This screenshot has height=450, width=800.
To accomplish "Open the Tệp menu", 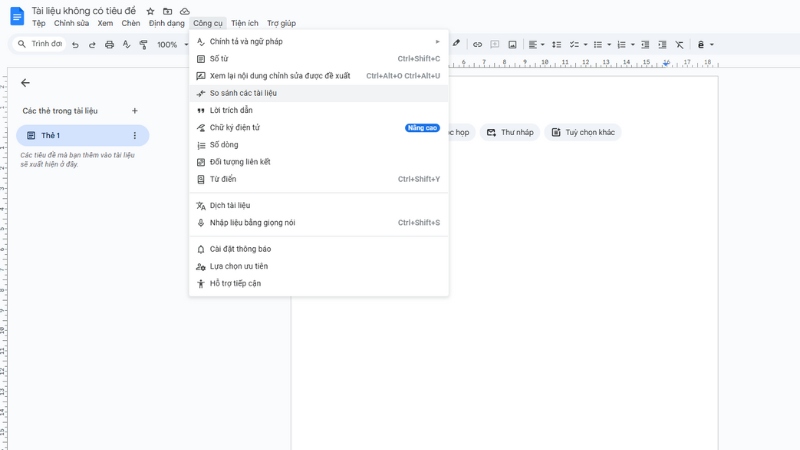I will [x=39, y=23].
